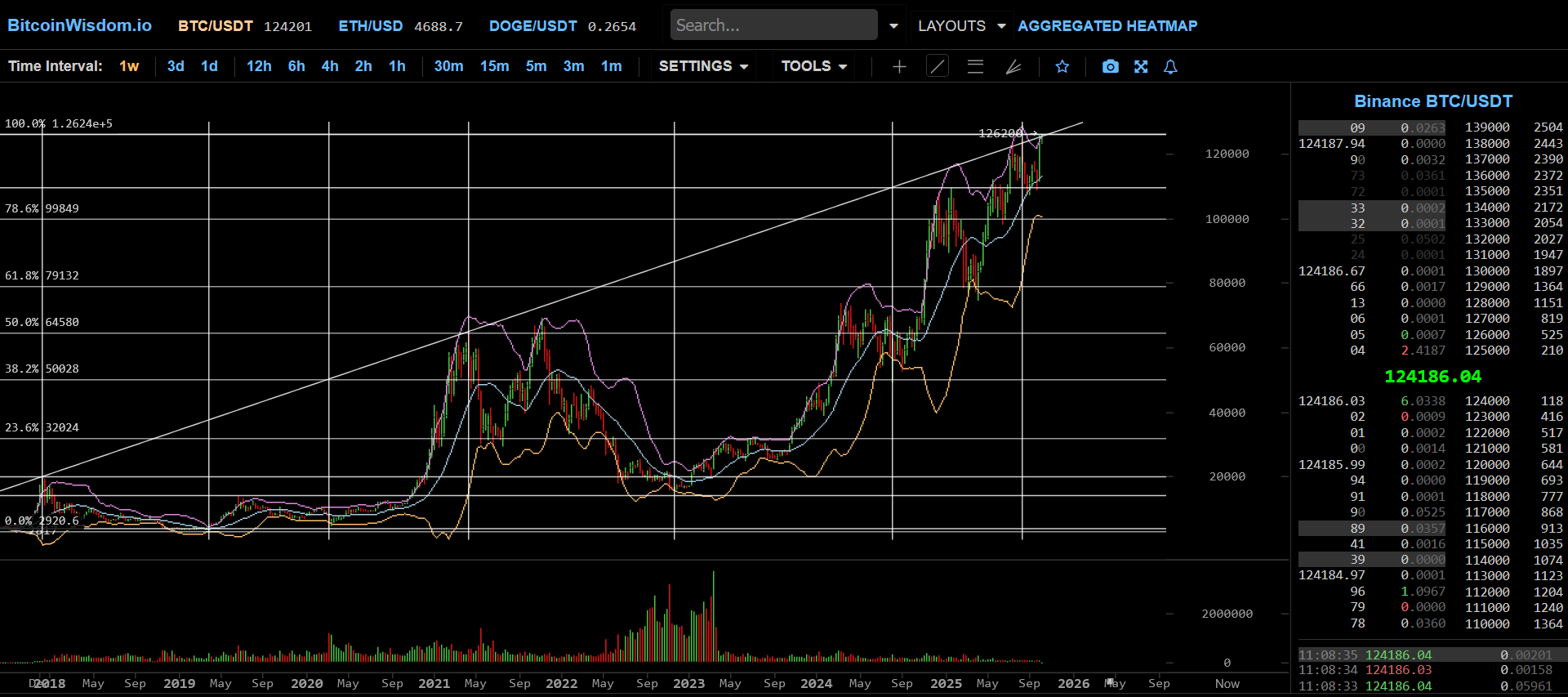Open the AGGREGATED HEATMAP link
Screen dimensions: 1568x697
click(1107, 26)
